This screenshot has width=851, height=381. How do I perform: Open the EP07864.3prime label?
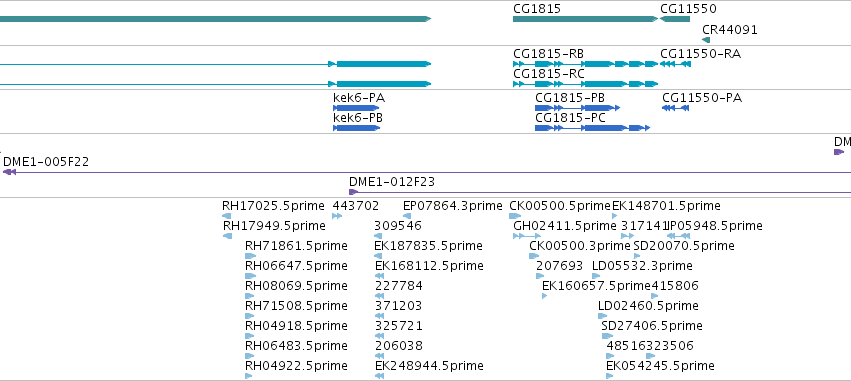coord(453,206)
